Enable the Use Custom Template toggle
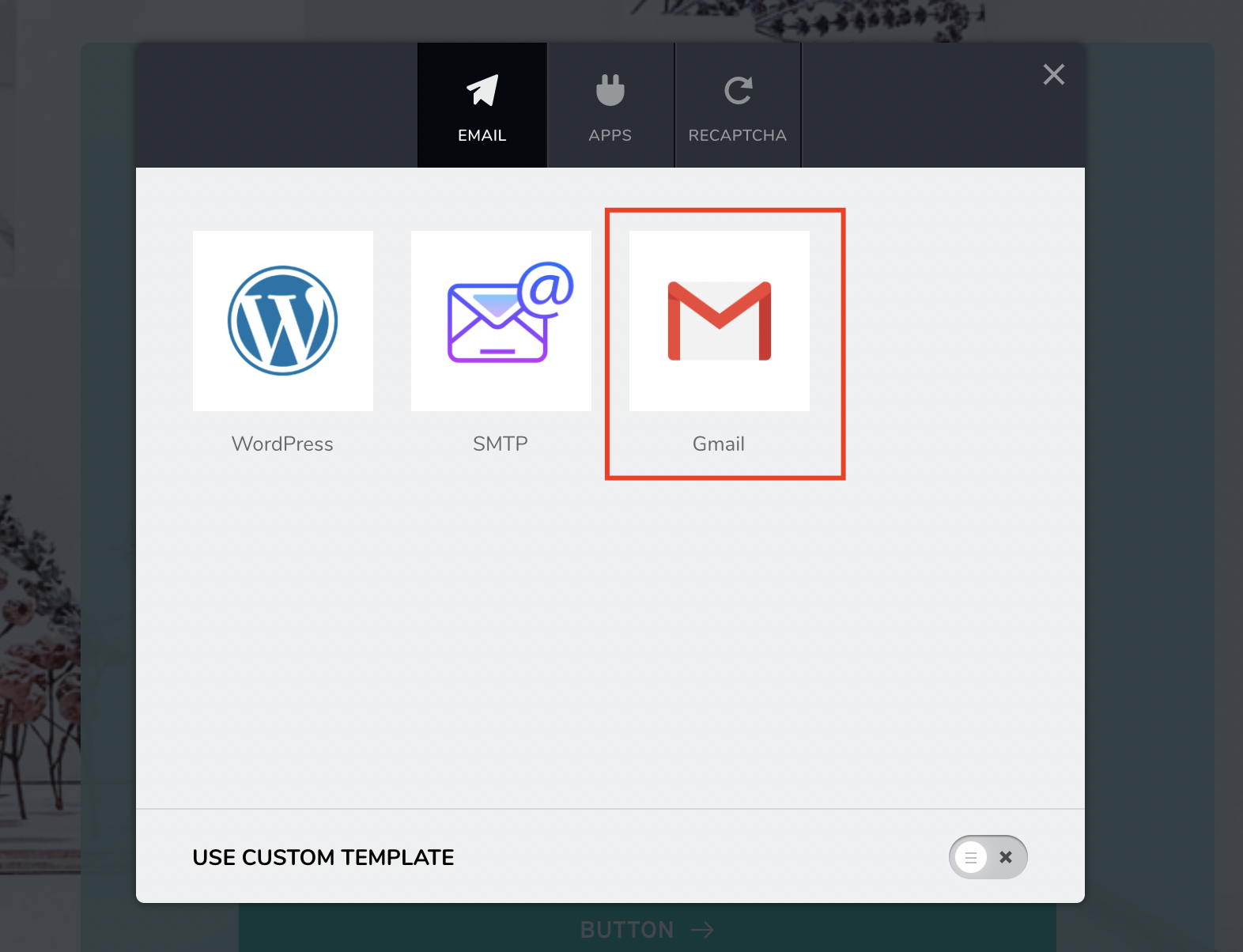Viewport: 1243px width, 952px height. [988, 857]
